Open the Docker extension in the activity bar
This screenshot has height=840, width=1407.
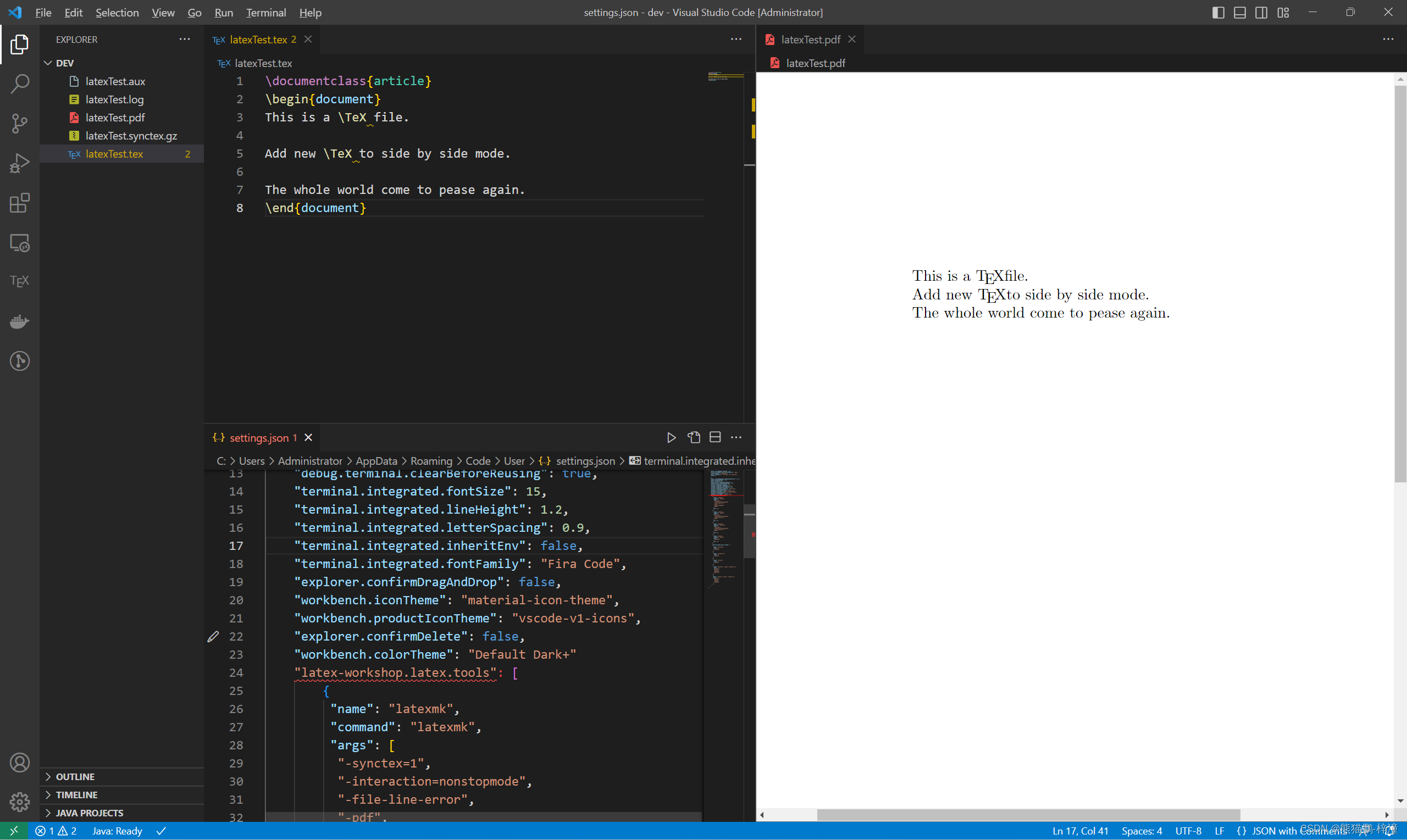tap(19, 321)
